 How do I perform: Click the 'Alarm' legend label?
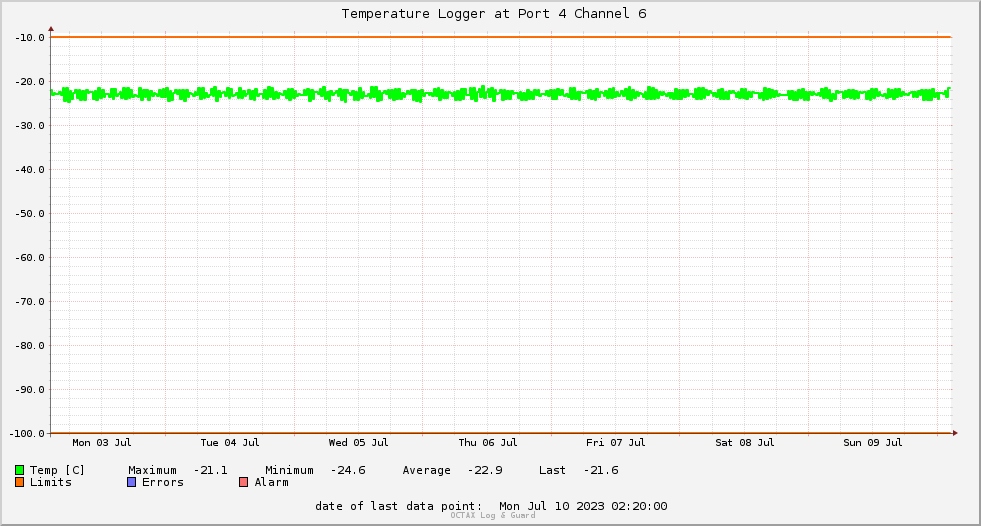[x=272, y=482]
